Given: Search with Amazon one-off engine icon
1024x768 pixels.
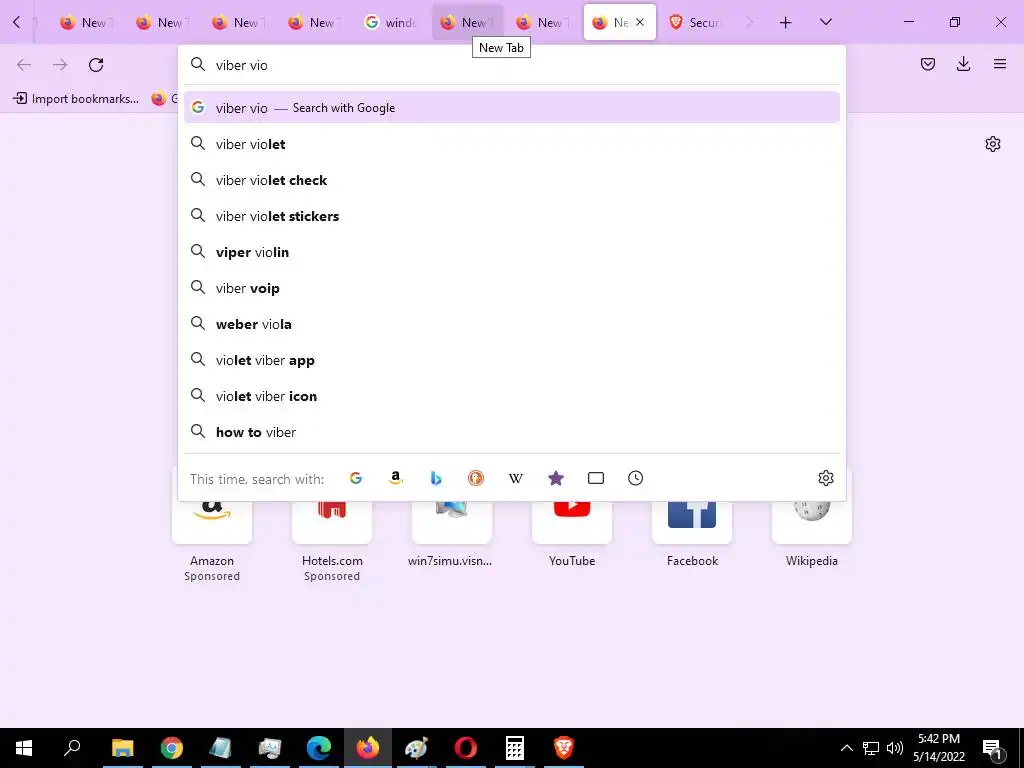Looking at the screenshot, I should click(395, 479).
